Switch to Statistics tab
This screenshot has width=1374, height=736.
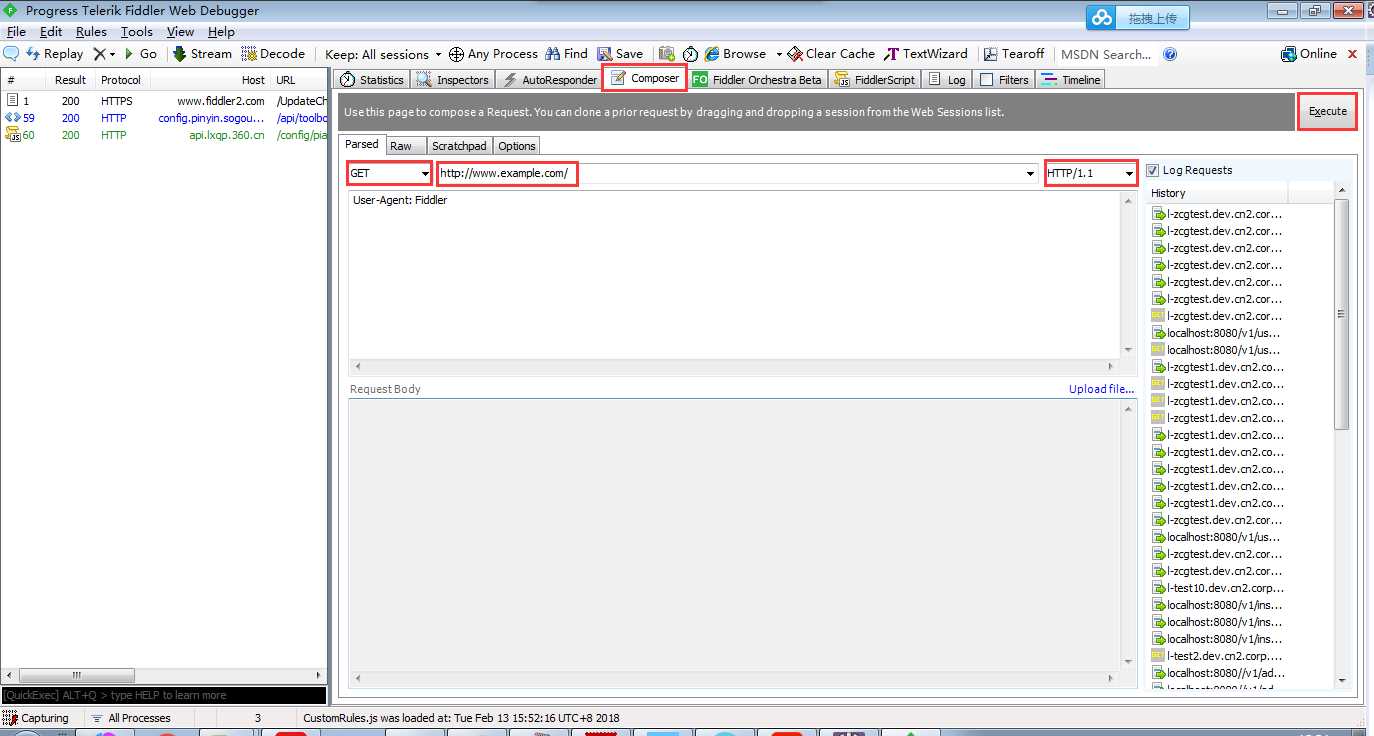371,80
